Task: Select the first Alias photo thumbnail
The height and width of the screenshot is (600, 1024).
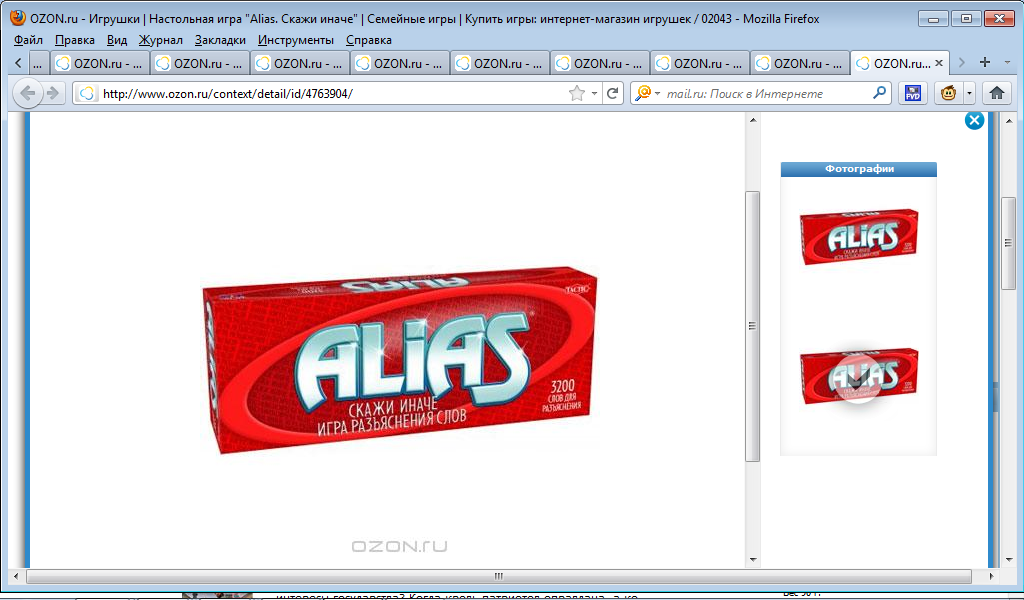Action: [x=859, y=236]
